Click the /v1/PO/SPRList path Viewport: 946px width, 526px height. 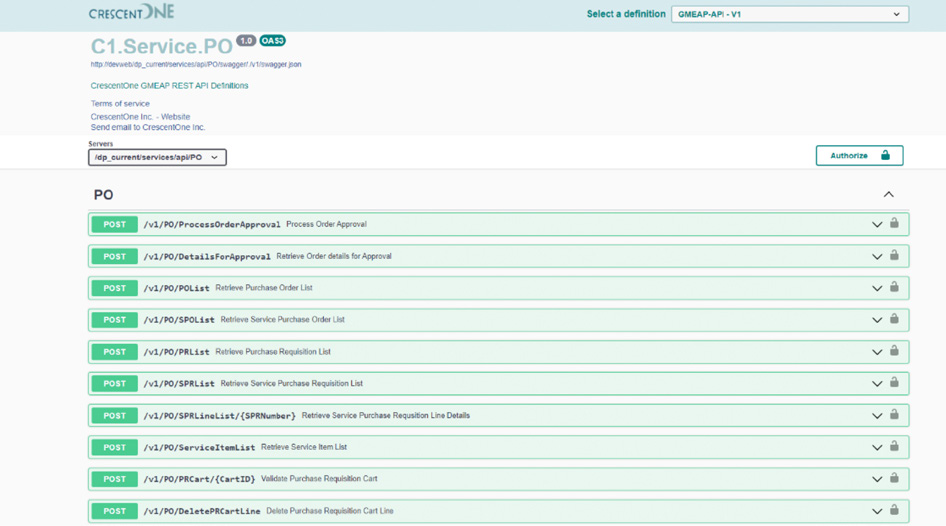[x=179, y=384]
